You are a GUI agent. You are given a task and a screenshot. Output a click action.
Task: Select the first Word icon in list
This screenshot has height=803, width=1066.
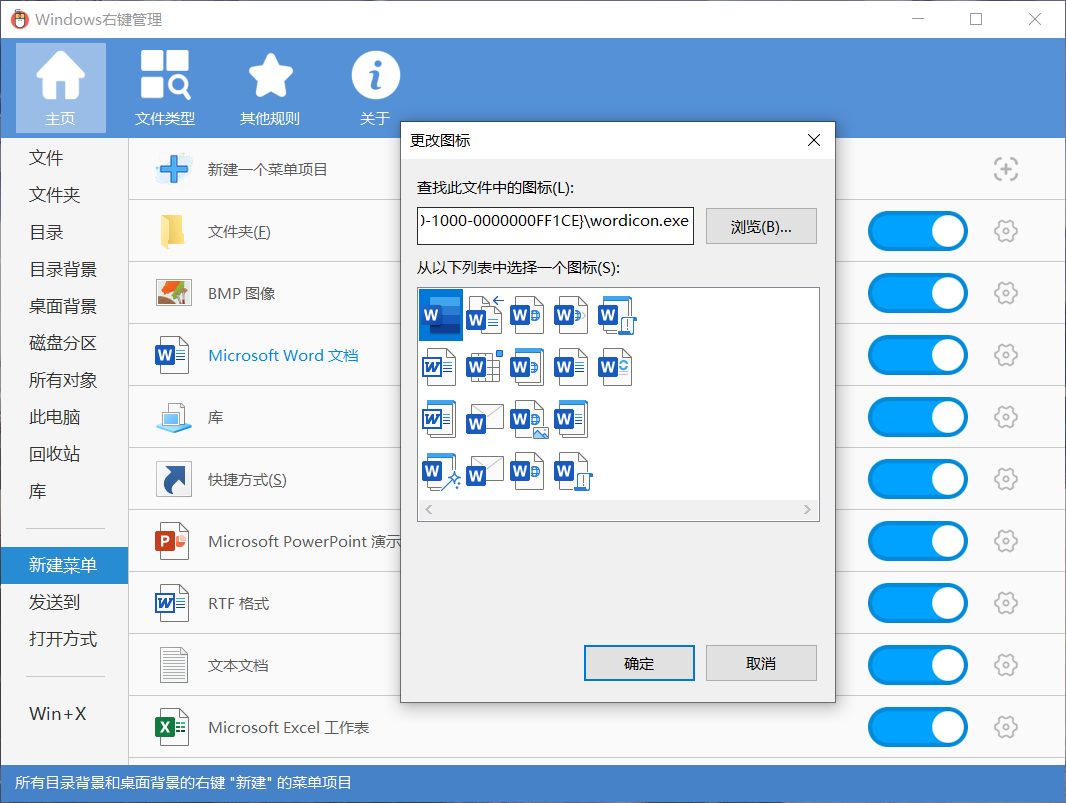tap(440, 315)
